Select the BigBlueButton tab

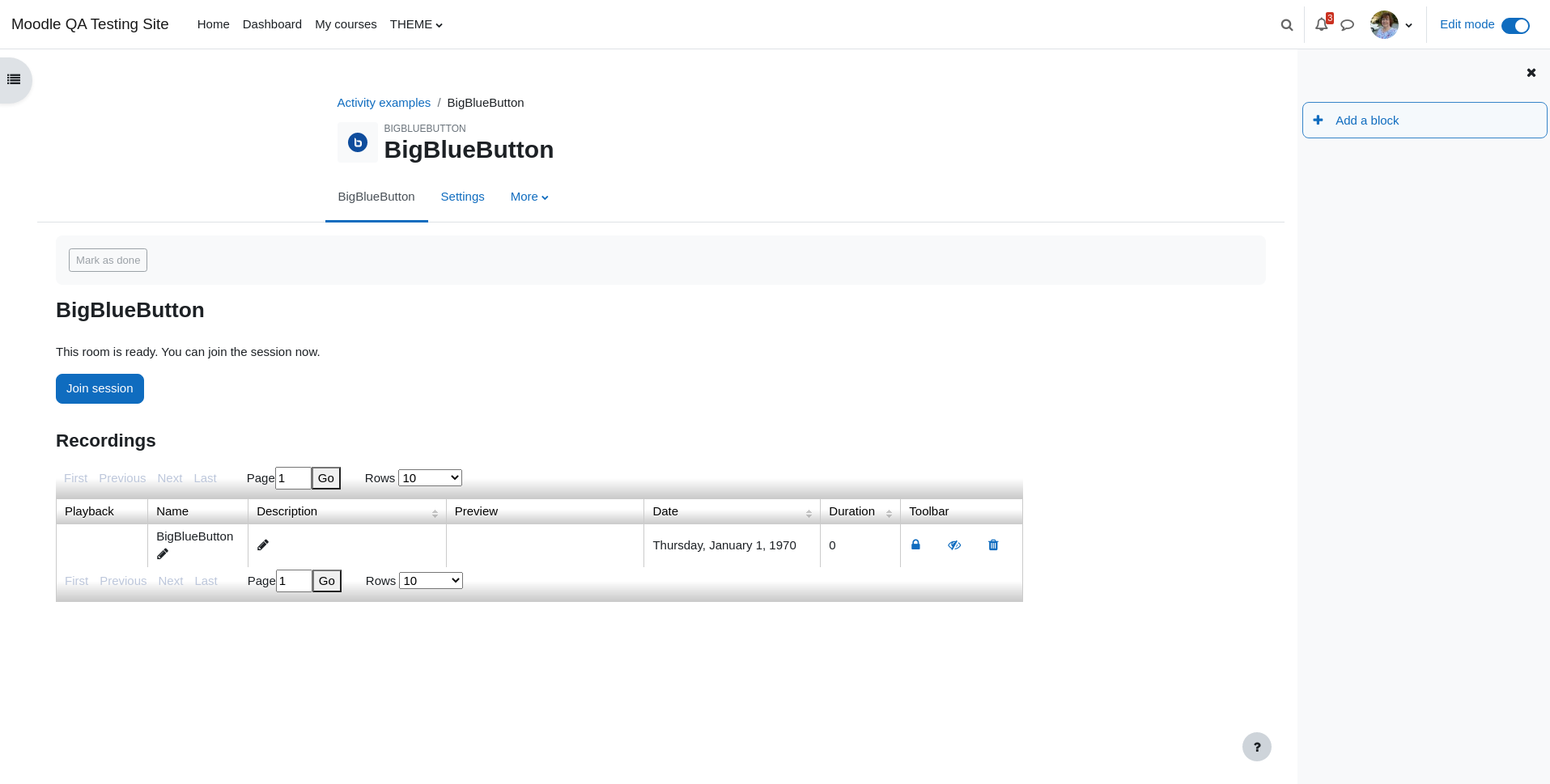coord(376,197)
